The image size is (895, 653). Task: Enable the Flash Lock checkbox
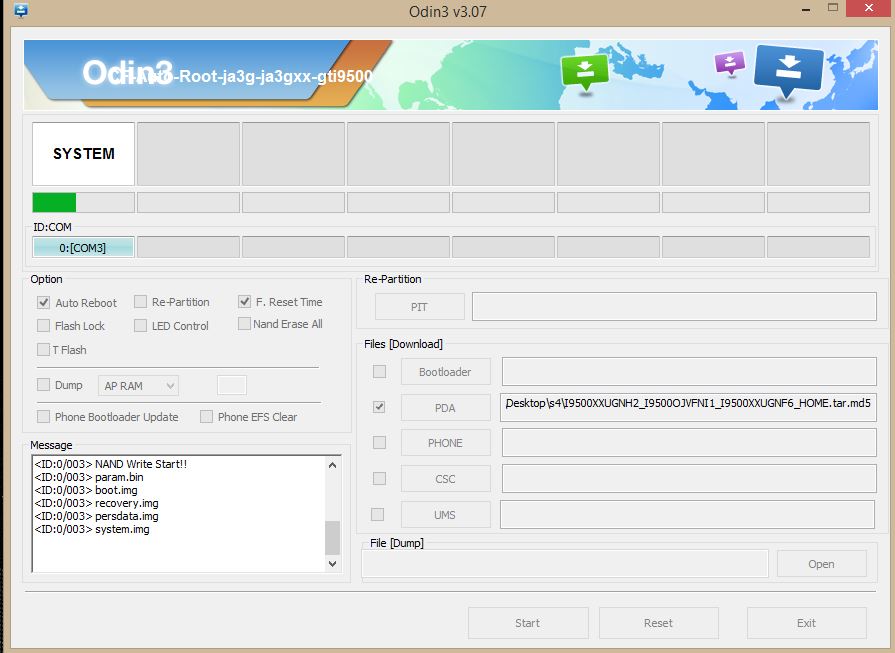43,325
